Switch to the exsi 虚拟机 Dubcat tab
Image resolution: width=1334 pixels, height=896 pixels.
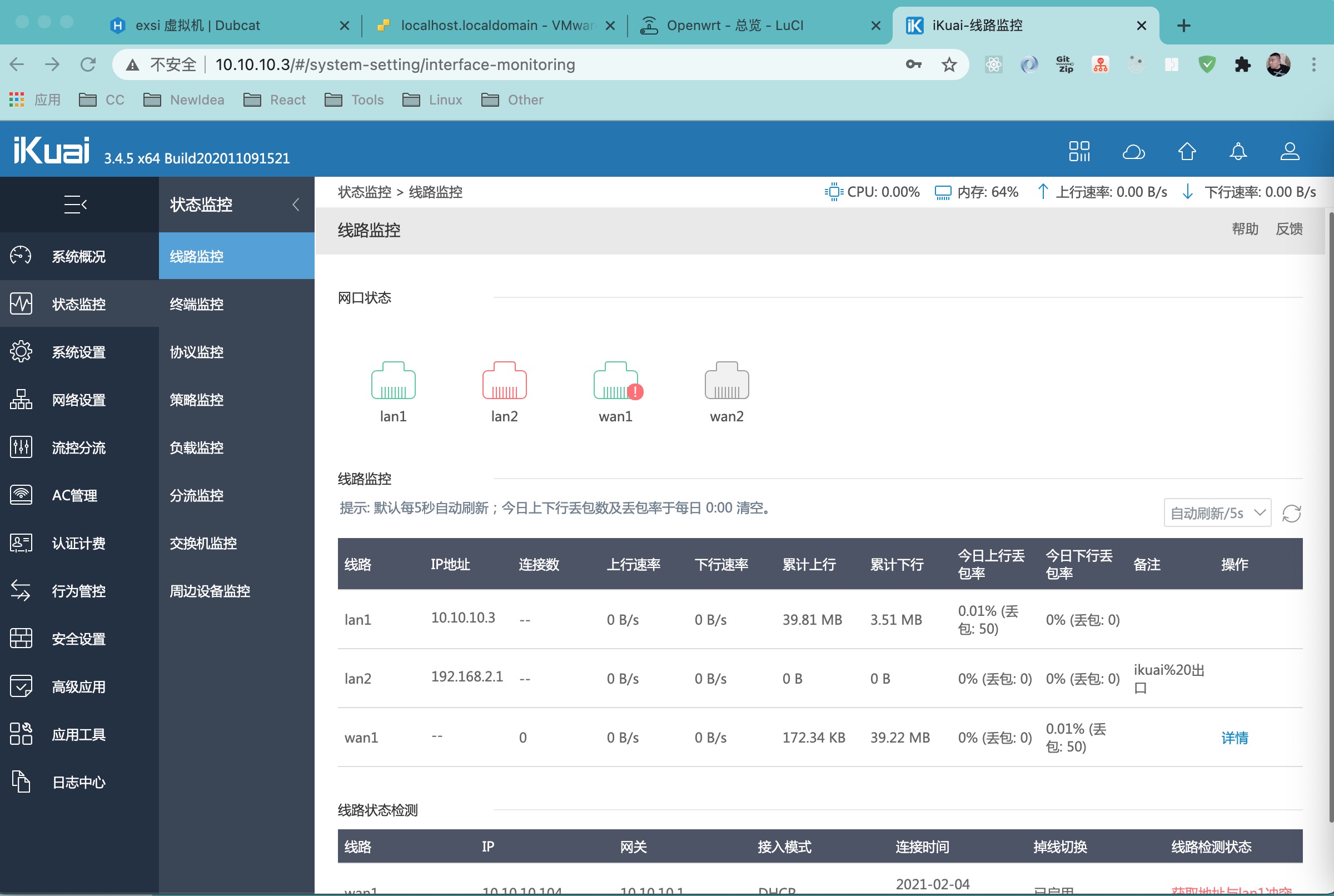228,26
